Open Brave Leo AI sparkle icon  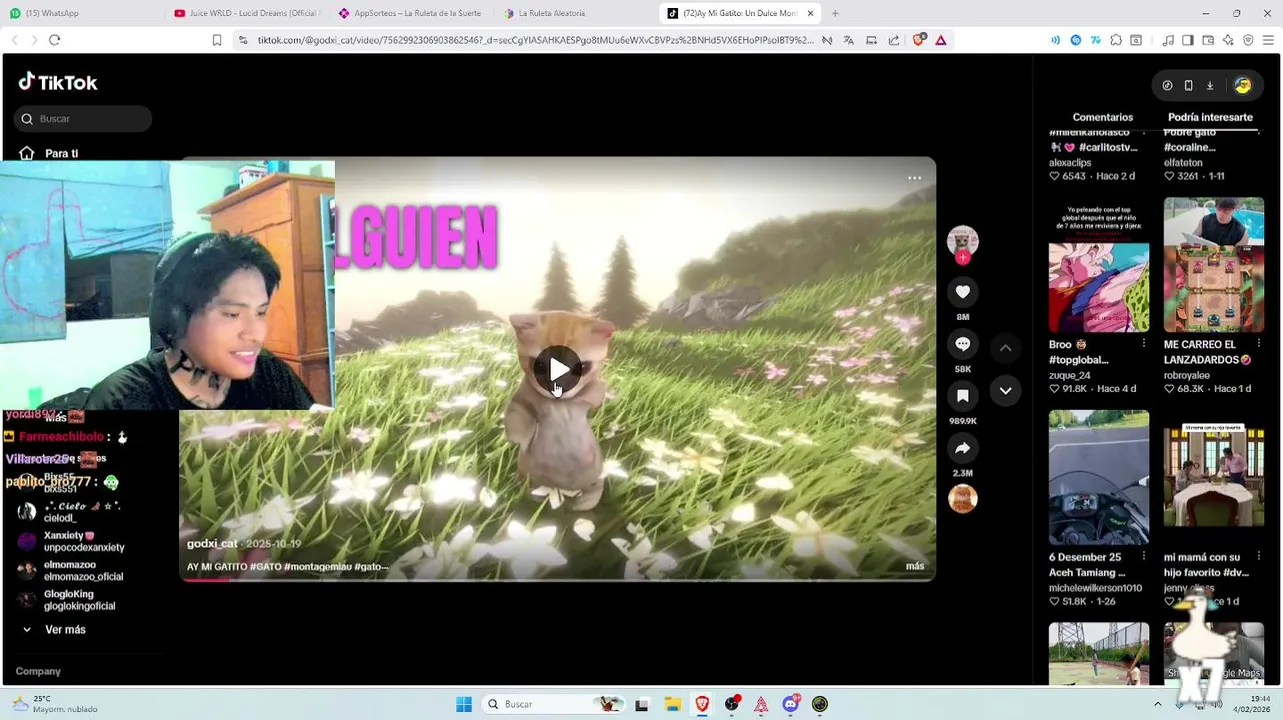pyautogui.click(x=1228, y=40)
